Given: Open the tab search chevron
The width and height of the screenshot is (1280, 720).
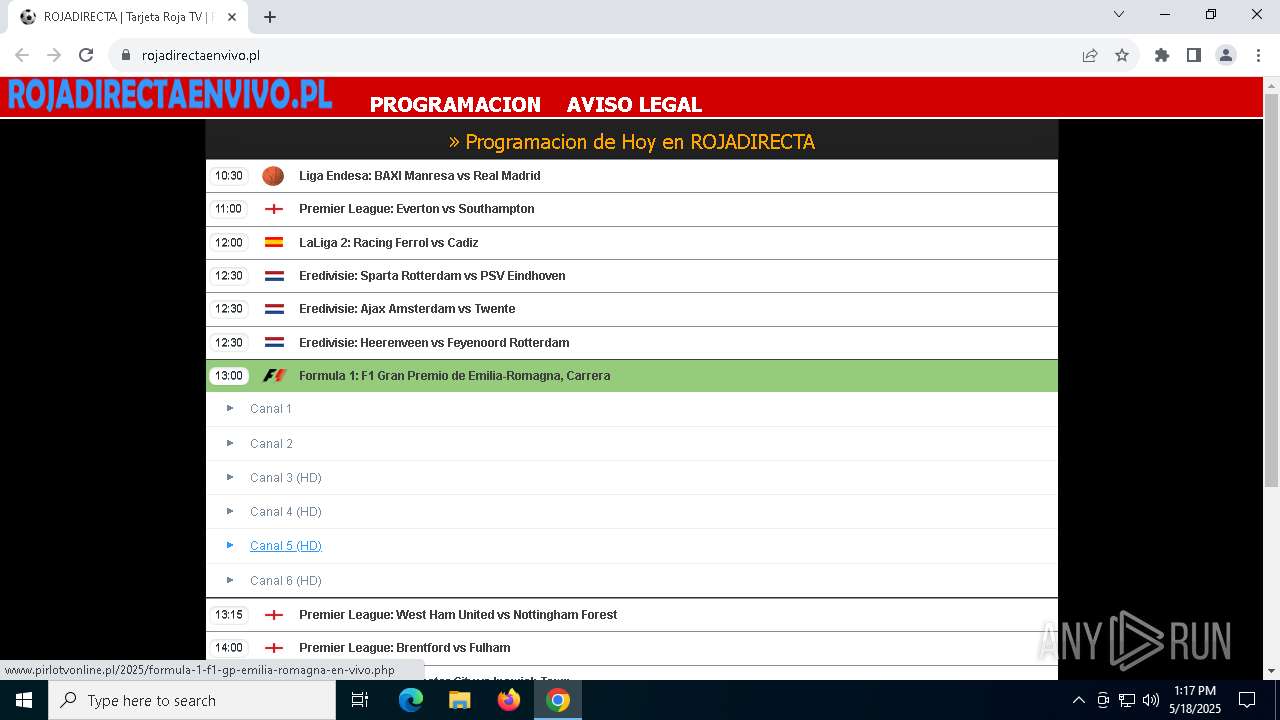Looking at the screenshot, I should (x=1119, y=14).
